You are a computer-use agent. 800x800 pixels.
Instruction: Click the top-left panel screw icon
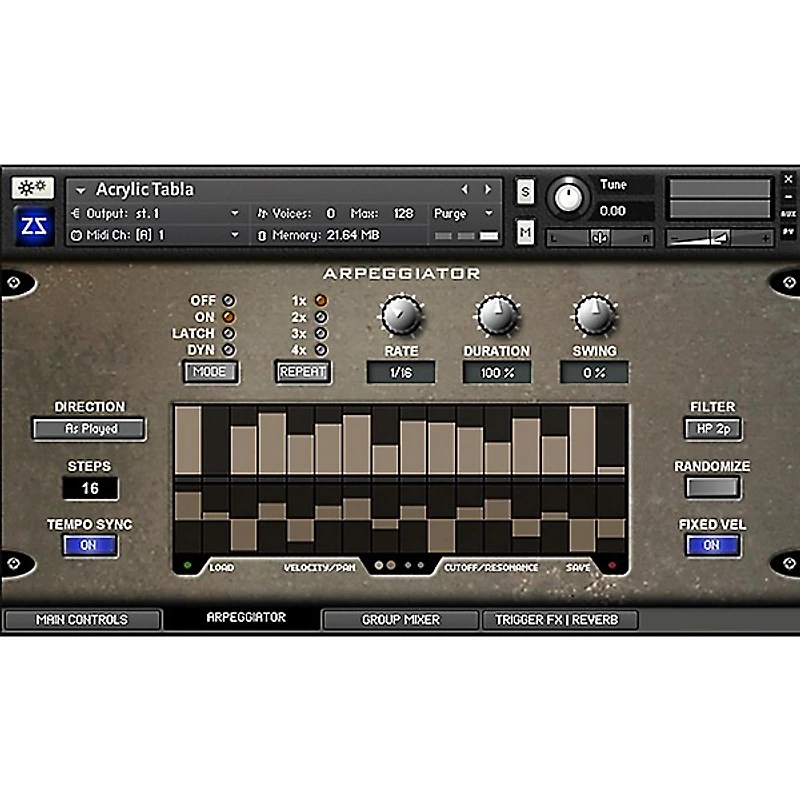[x=14, y=282]
